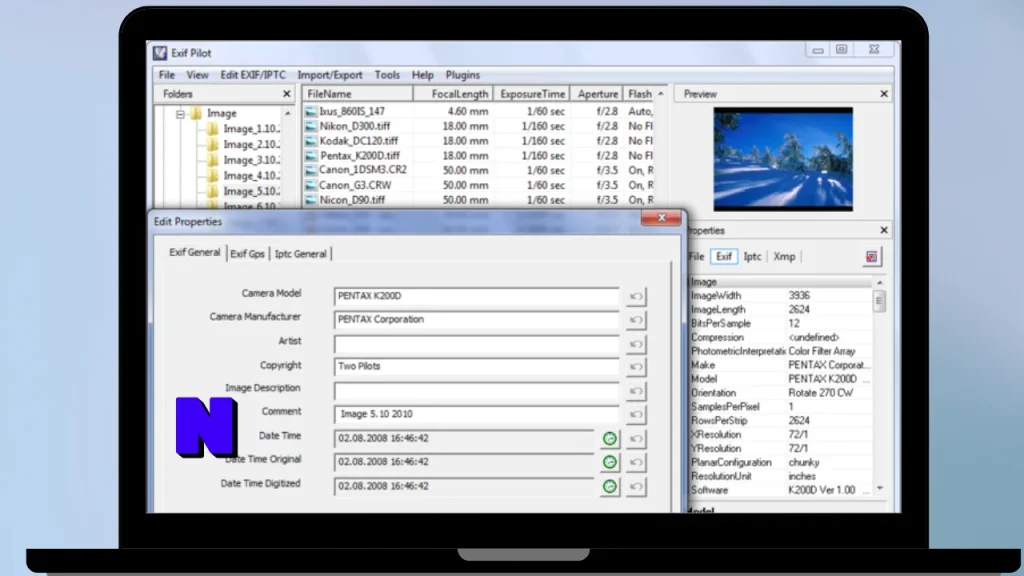Select file Nikon_D300.tiff
This screenshot has width=1024, height=576.
click(355, 126)
